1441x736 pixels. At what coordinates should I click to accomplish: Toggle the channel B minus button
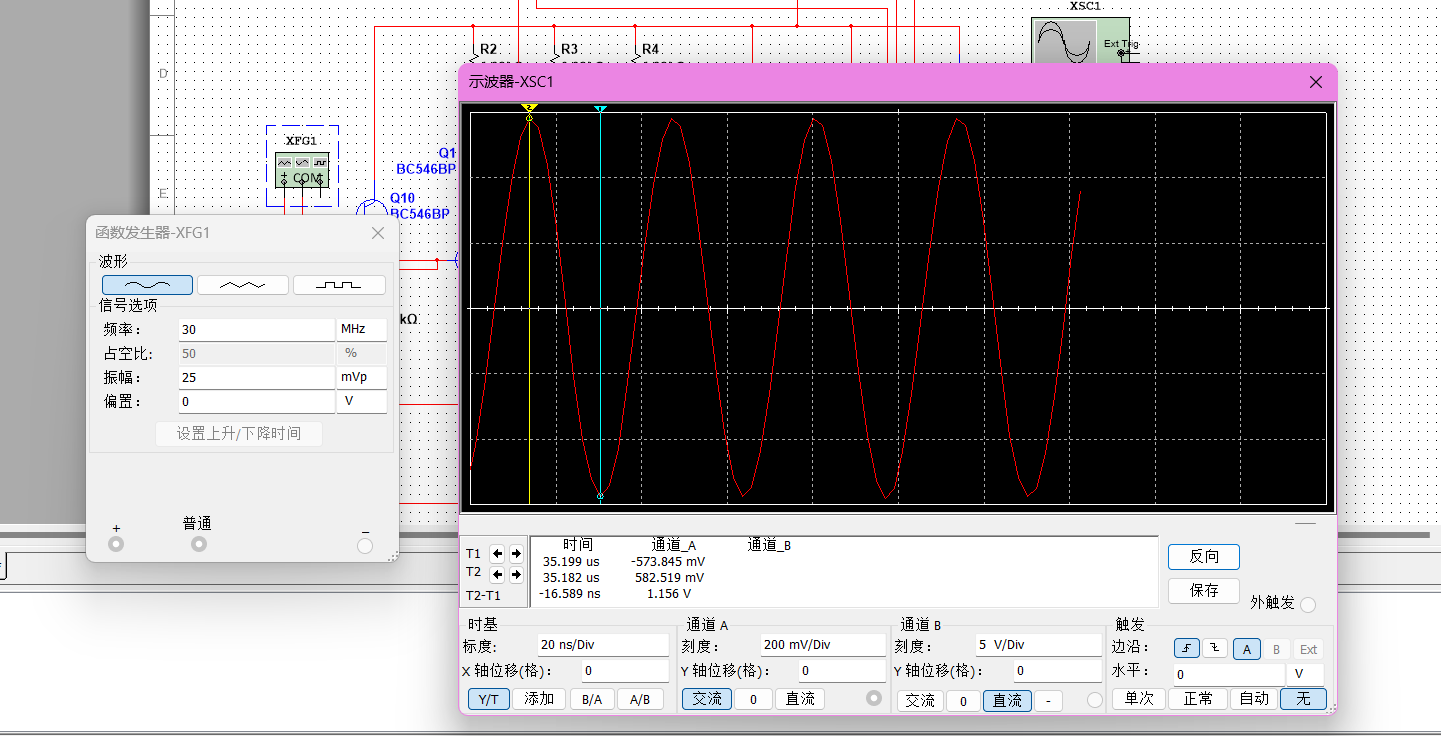click(x=1048, y=701)
